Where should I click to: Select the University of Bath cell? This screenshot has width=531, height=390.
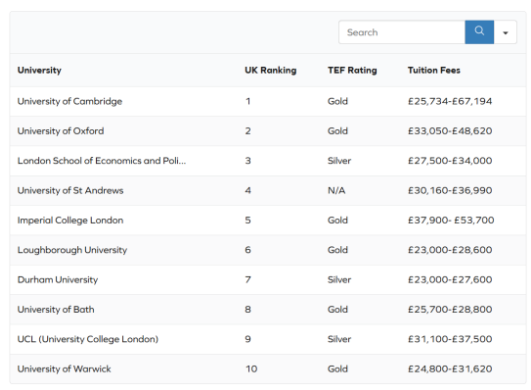pos(56,309)
